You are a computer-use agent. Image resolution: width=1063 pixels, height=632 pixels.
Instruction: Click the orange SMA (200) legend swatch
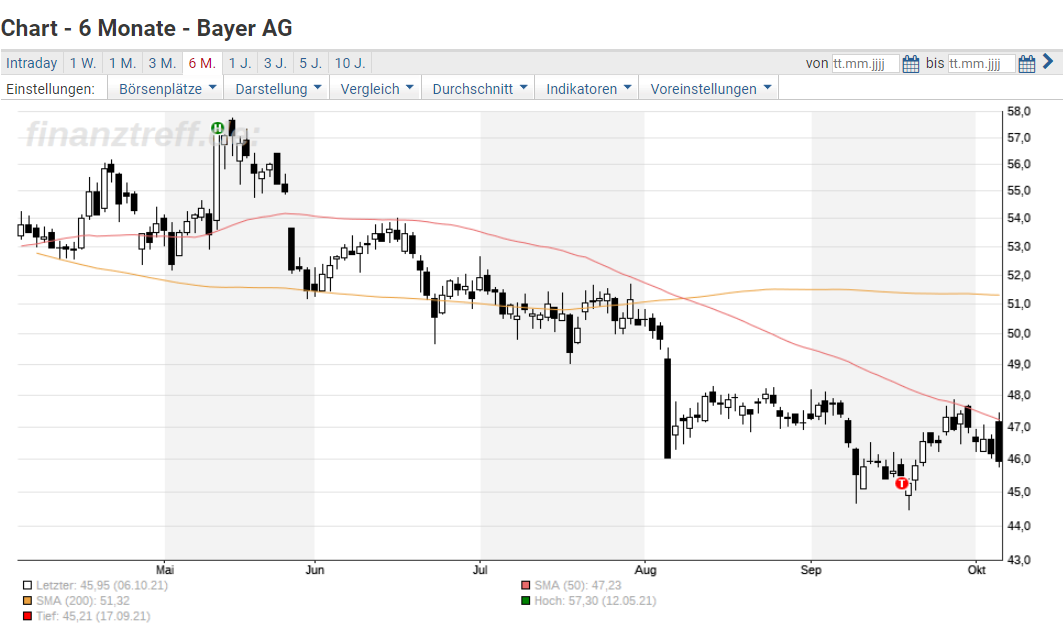[x=27, y=601]
